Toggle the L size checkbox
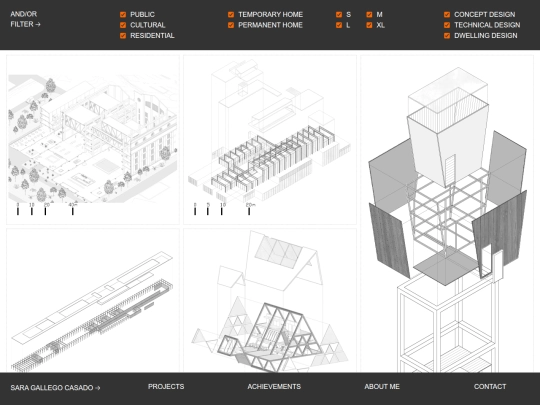 (339, 25)
